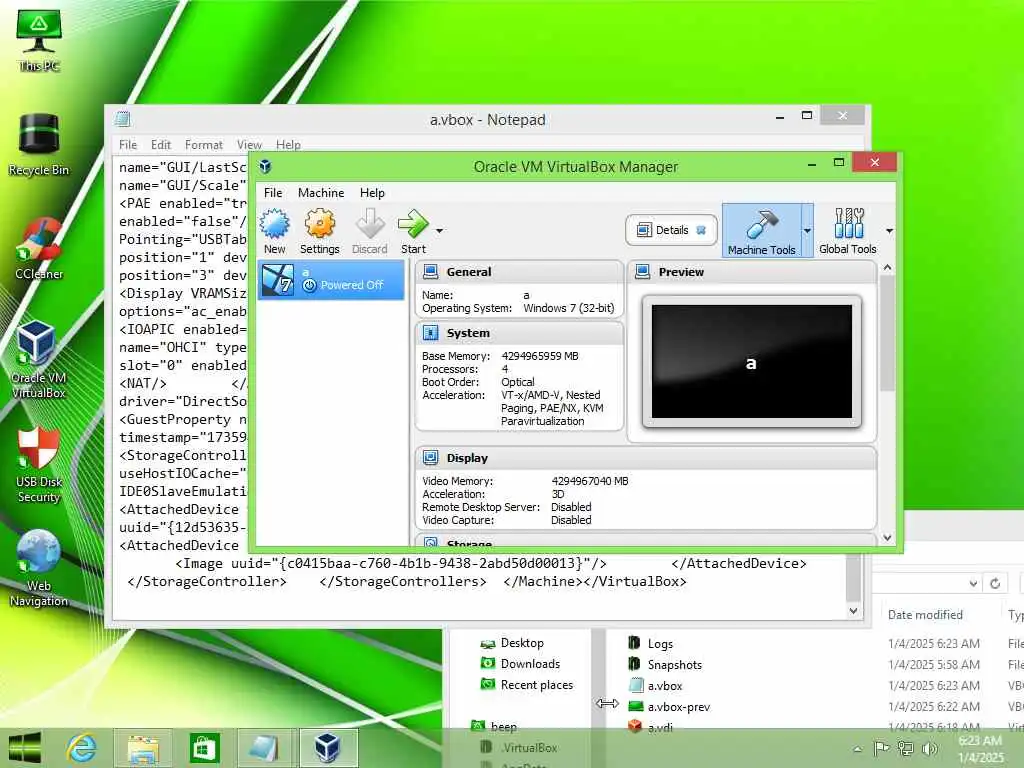
Task: Open This PC desktop icon
Action: coord(39,39)
